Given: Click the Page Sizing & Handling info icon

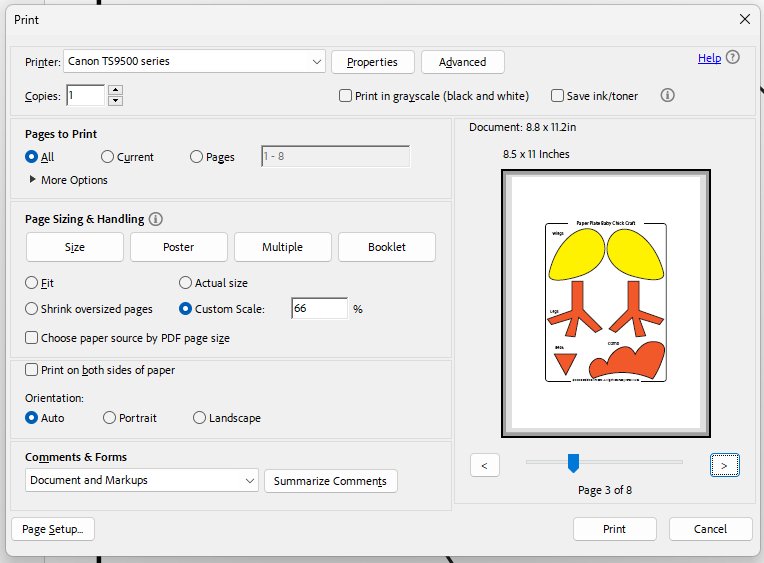Looking at the screenshot, I should pyautogui.click(x=156, y=219).
